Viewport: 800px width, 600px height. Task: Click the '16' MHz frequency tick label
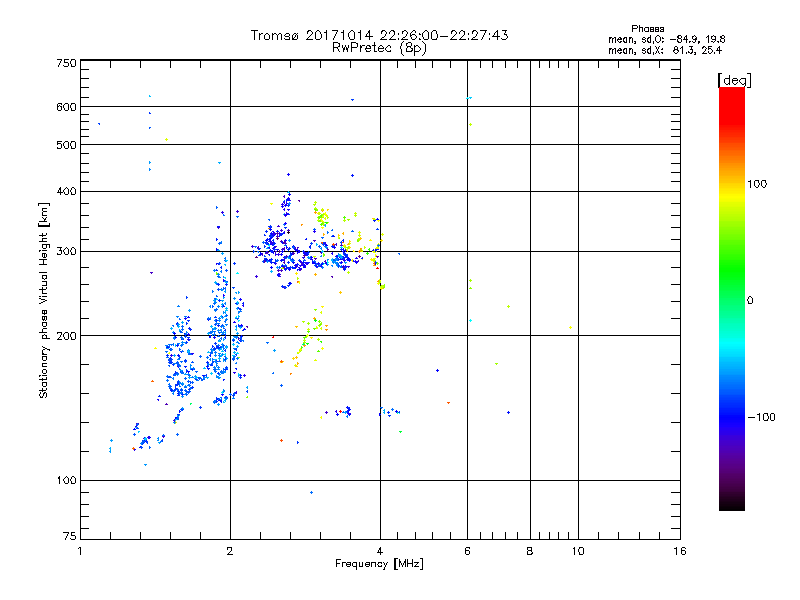click(680, 551)
